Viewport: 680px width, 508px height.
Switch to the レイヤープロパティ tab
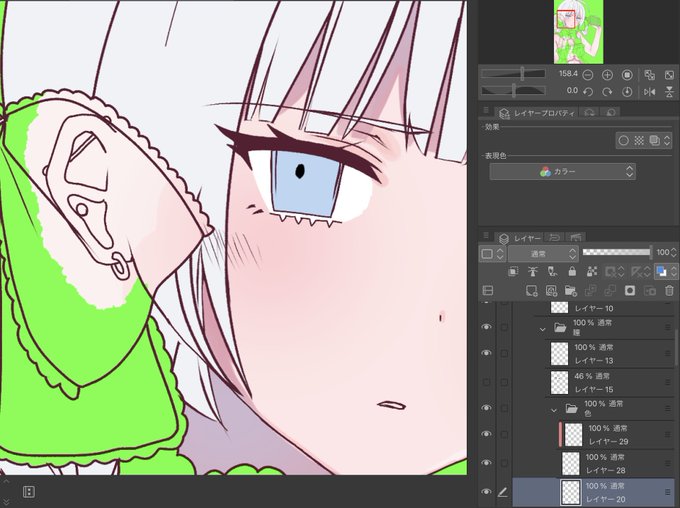click(537, 113)
